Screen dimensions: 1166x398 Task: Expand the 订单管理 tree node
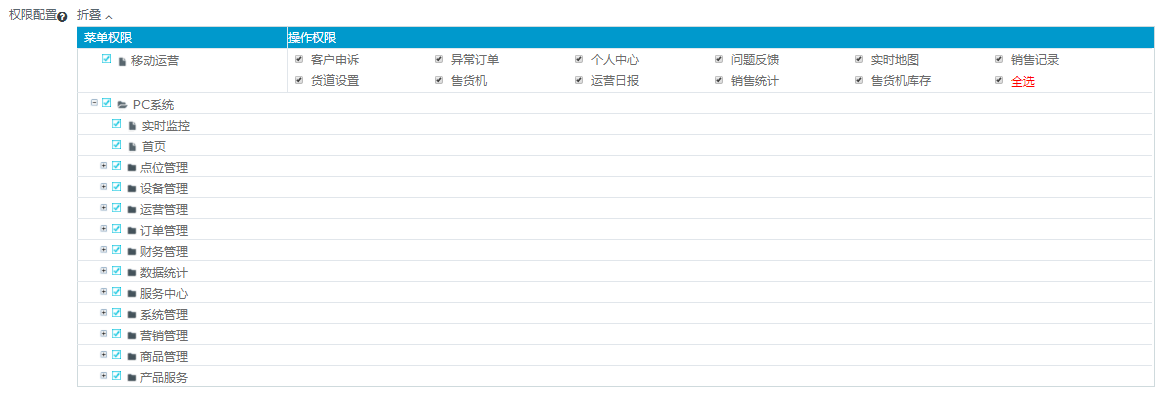tap(104, 228)
